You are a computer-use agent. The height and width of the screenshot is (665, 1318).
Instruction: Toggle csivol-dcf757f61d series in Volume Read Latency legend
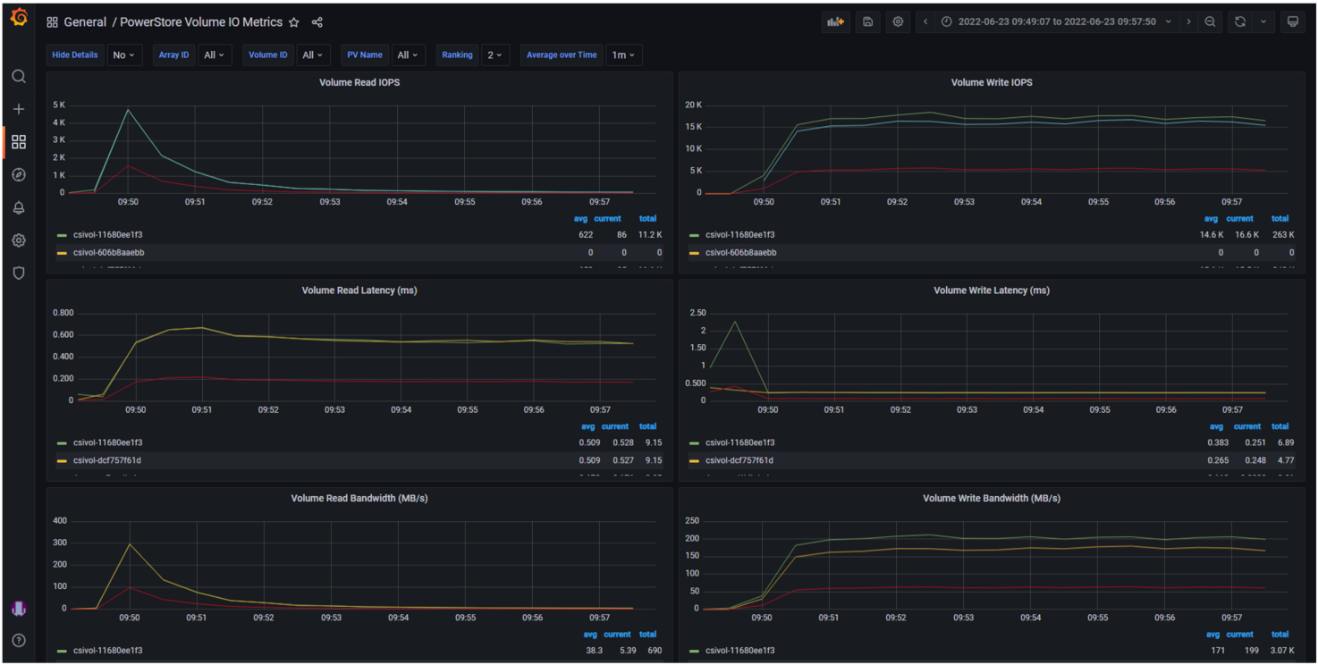[x=110, y=461]
